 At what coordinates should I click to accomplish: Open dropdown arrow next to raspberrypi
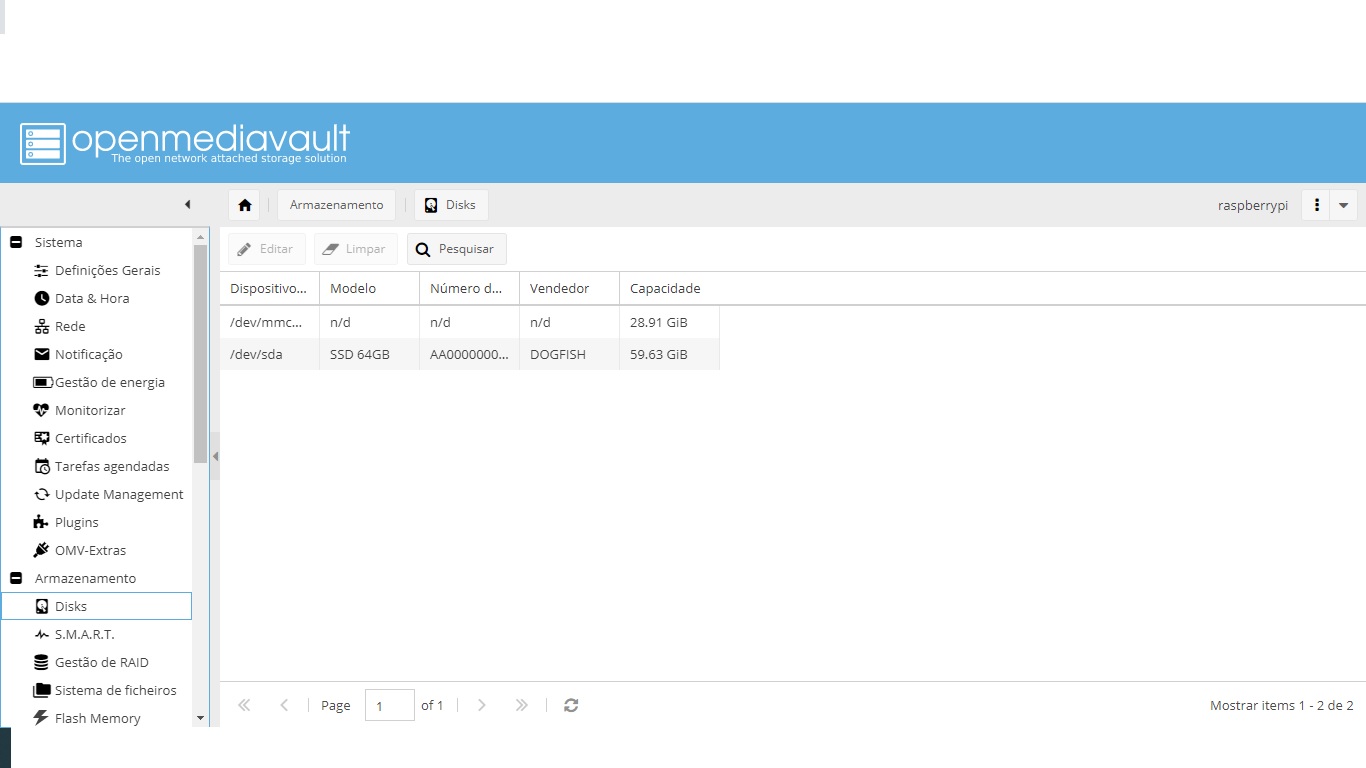pyautogui.click(x=1343, y=205)
